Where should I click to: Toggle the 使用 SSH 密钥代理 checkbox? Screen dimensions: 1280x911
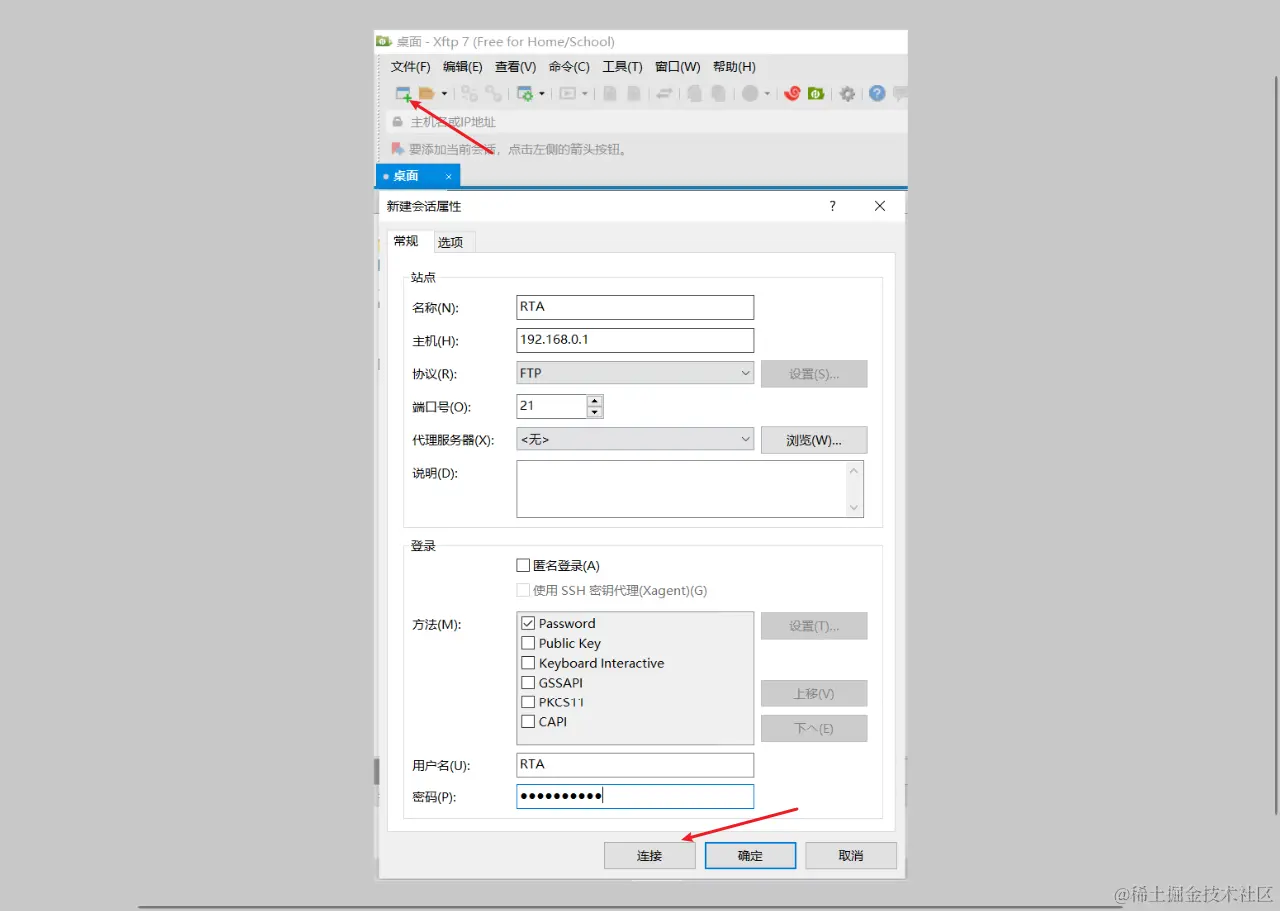click(523, 590)
